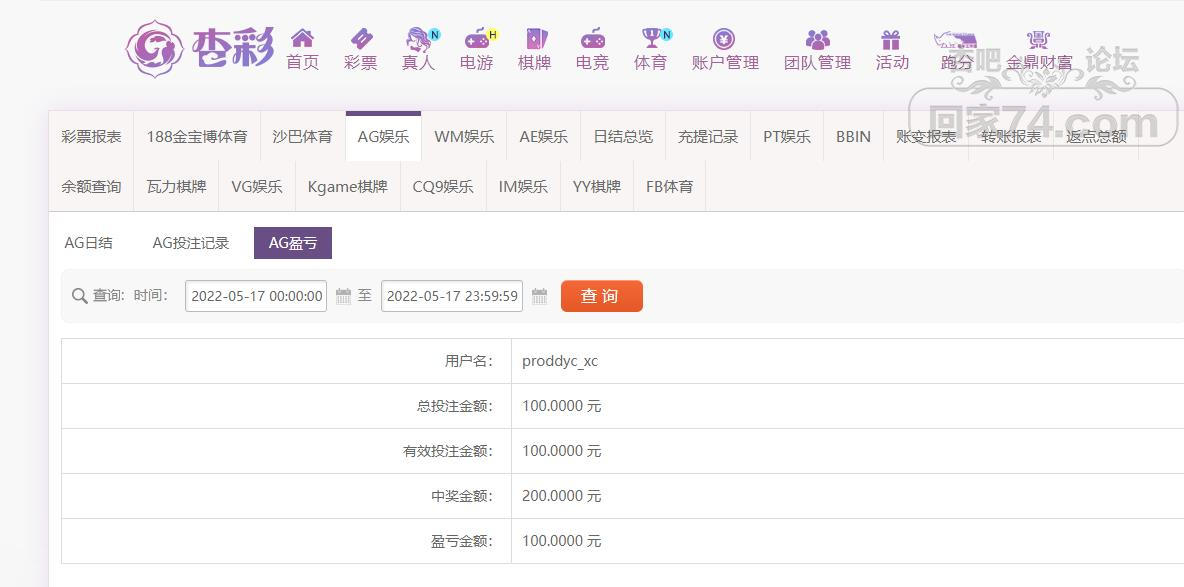Image resolution: width=1184 pixels, height=587 pixels.
Task: Open the 体育 trophy icon
Action: tap(653, 39)
